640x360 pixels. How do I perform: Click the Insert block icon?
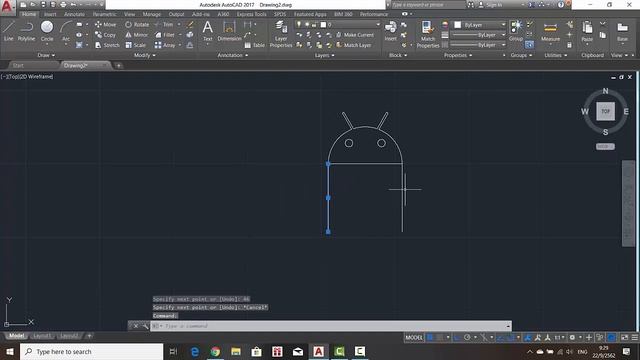coord(390,31)
